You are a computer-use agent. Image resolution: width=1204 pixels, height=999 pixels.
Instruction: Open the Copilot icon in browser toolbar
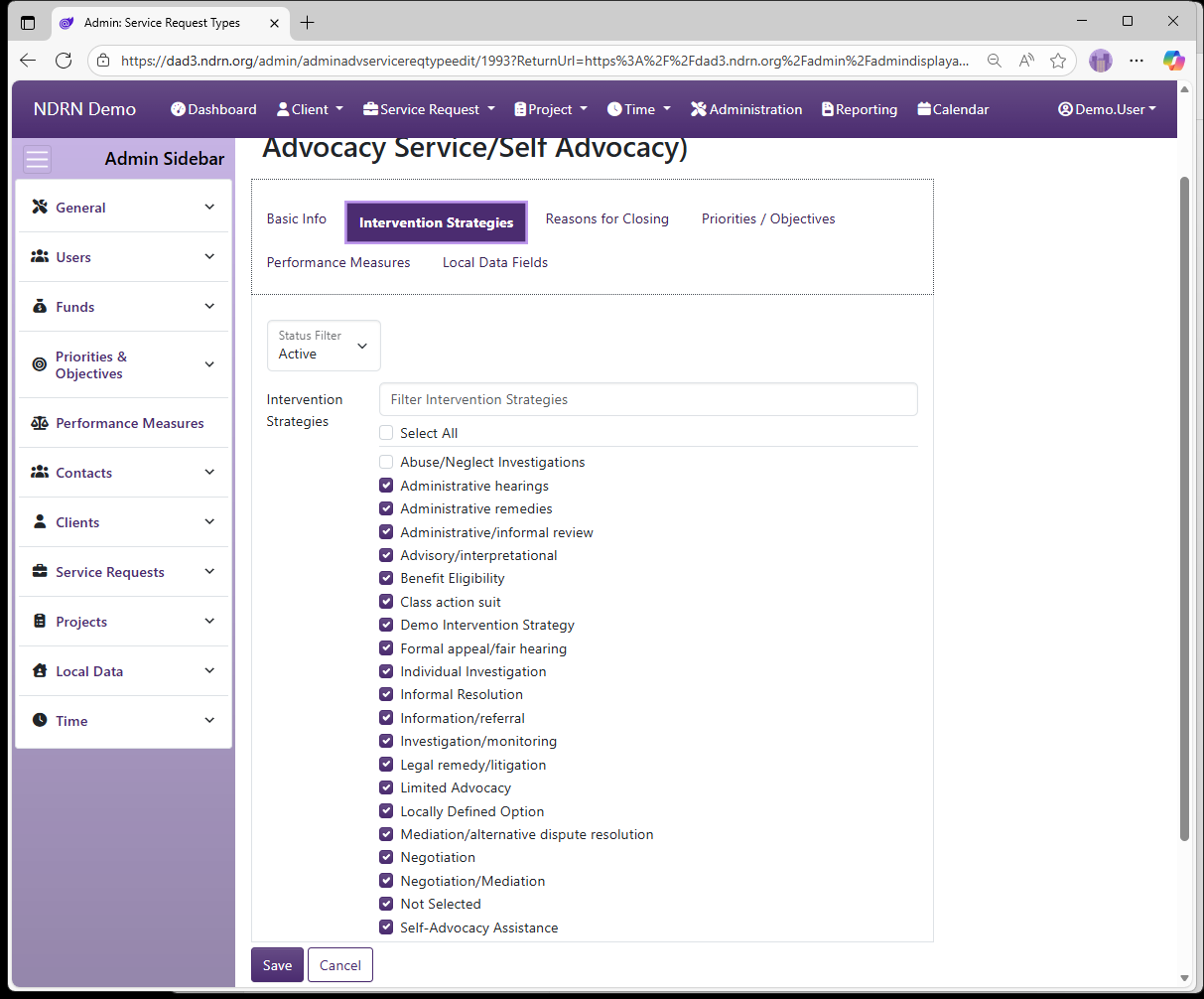[1174, 61]
